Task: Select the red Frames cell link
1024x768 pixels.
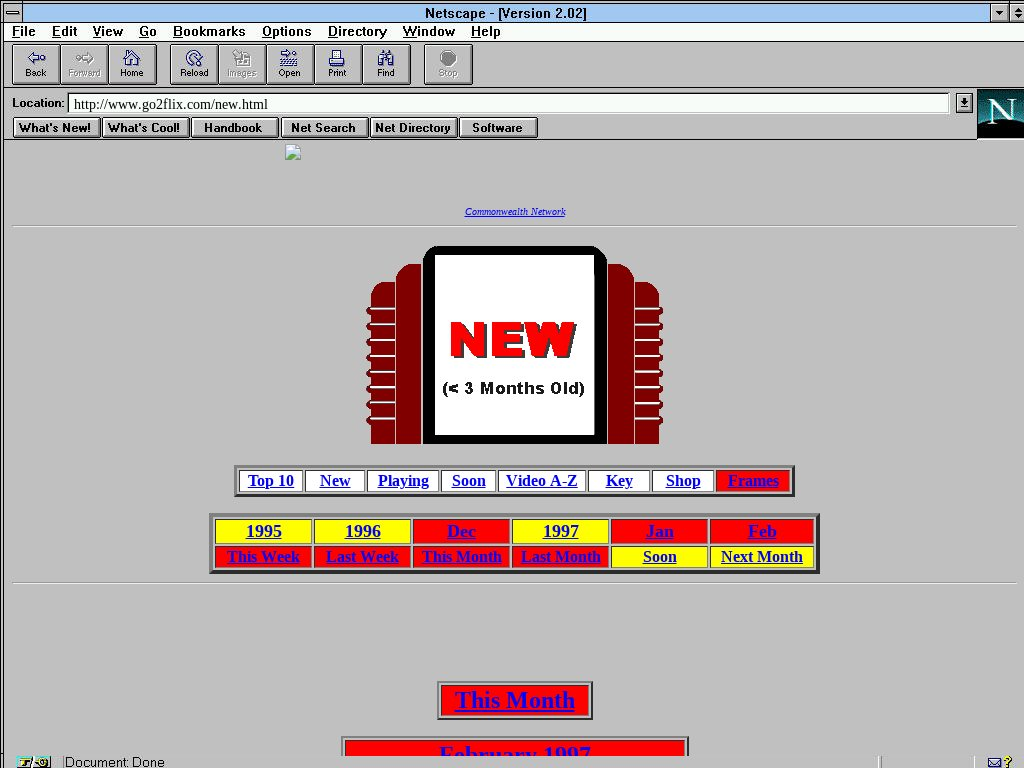Action: tap(753, 481)
